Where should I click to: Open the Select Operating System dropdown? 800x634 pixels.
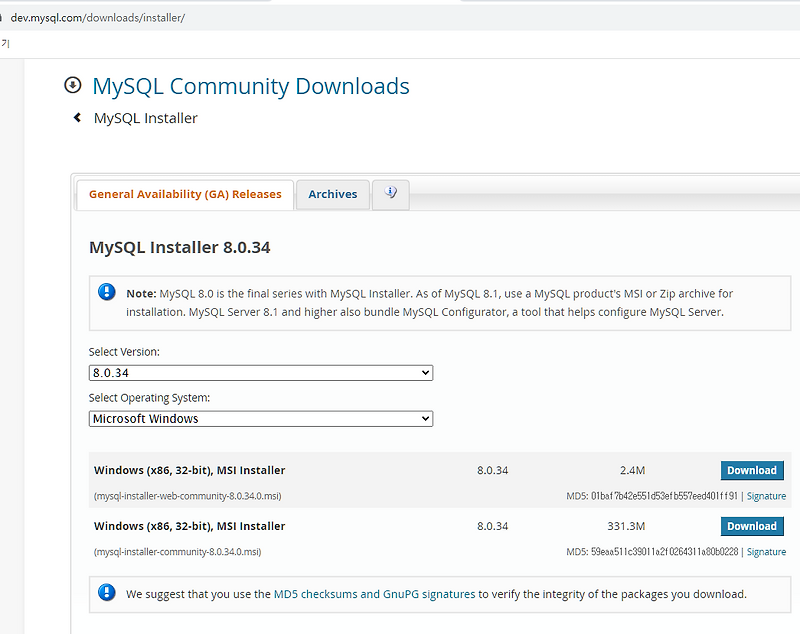coord(260,418)
